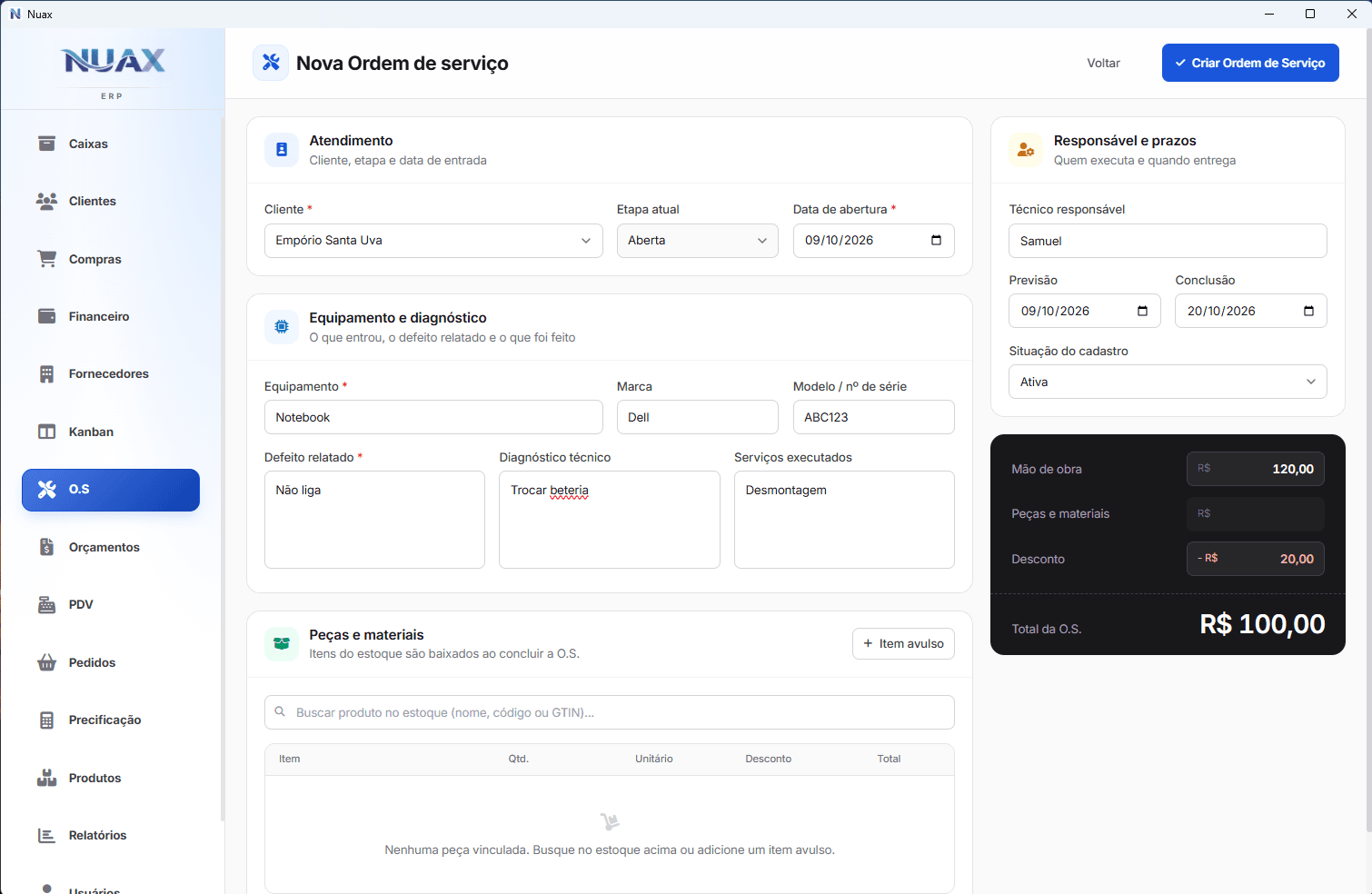Screen dimensions: 1372x894
Task: Click the Nova Ordem de serviço header icon
Action: [271, 63]
